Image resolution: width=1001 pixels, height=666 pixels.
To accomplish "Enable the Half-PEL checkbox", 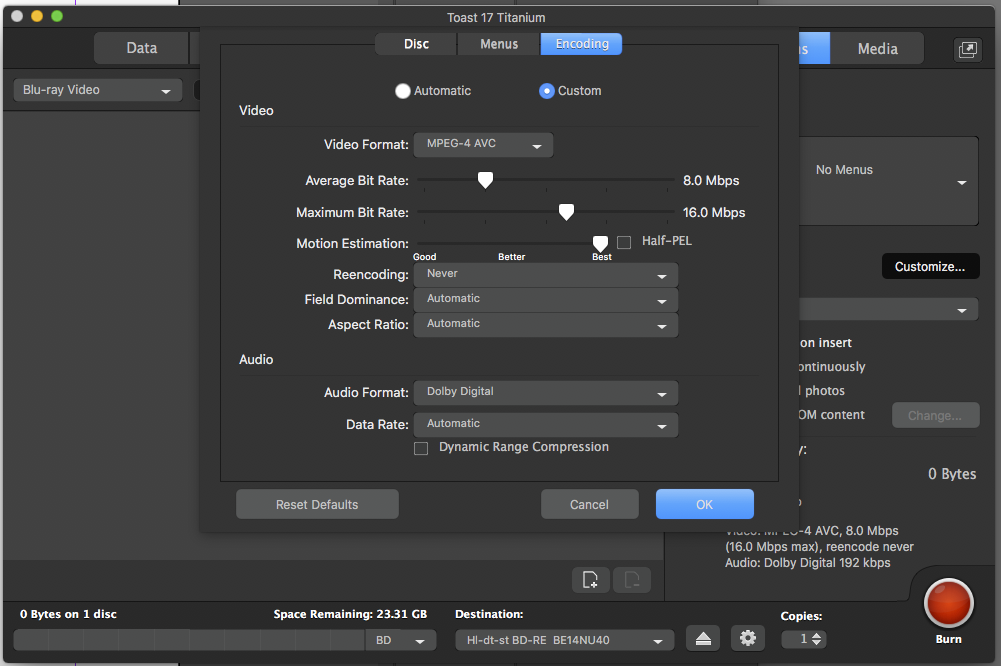I will pyautogui.click(x=624, y=242).
